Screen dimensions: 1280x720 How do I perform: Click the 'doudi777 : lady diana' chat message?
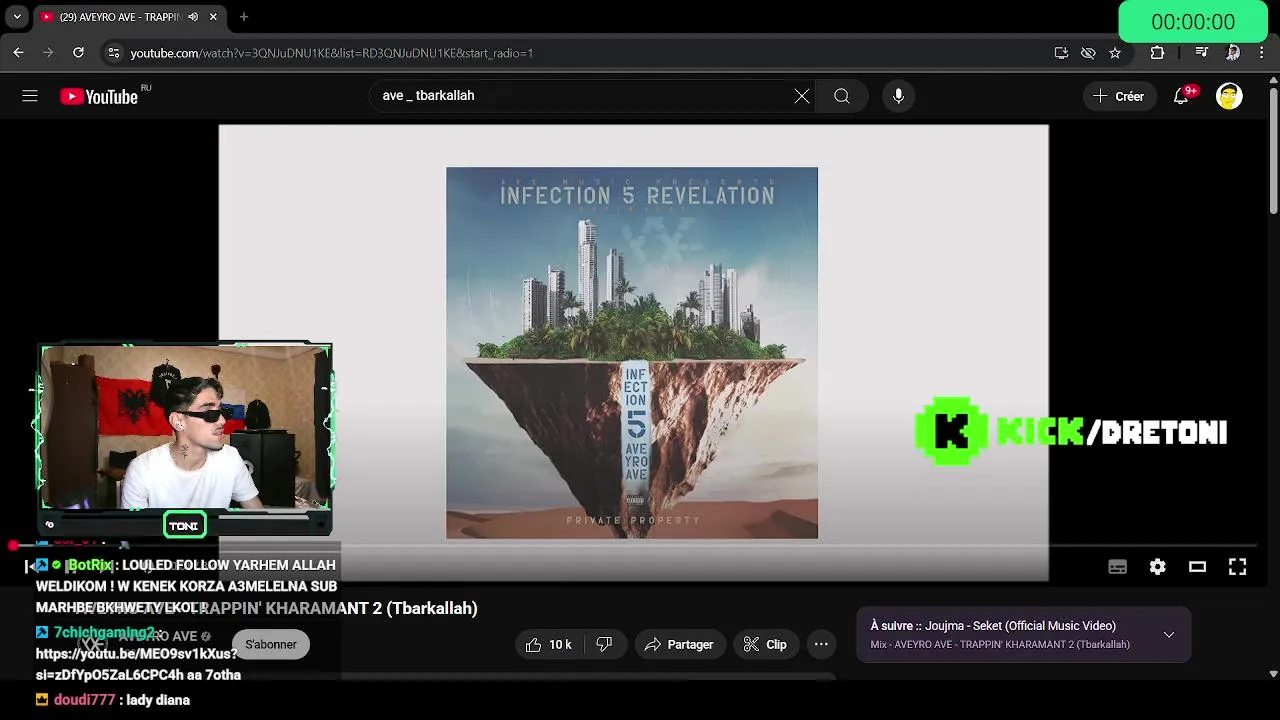pos(113,700)
